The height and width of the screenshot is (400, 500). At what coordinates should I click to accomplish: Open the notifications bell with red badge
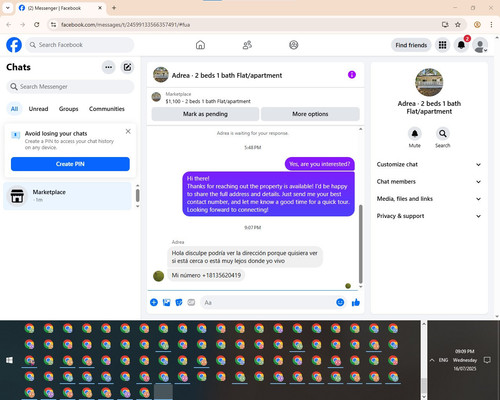coord(461,45)
